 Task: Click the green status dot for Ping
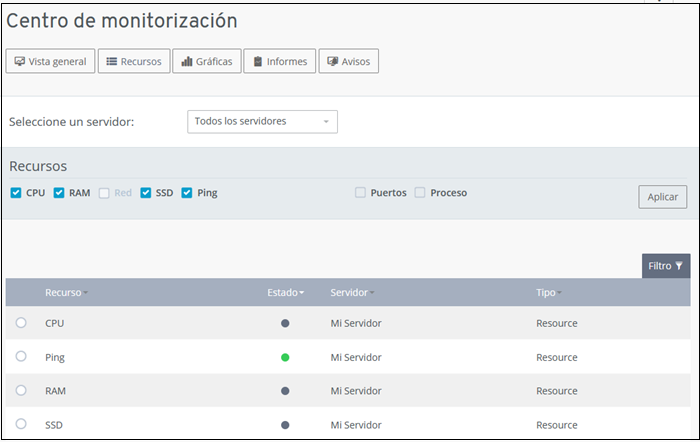[x=285, y=357]
